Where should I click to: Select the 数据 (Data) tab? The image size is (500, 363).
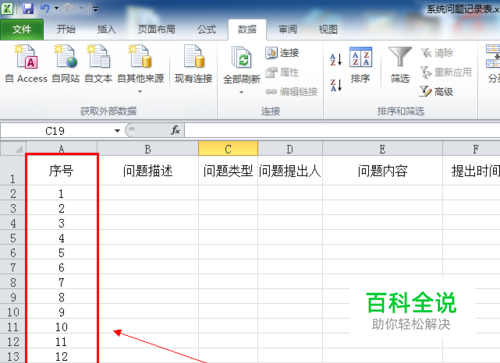247,29
